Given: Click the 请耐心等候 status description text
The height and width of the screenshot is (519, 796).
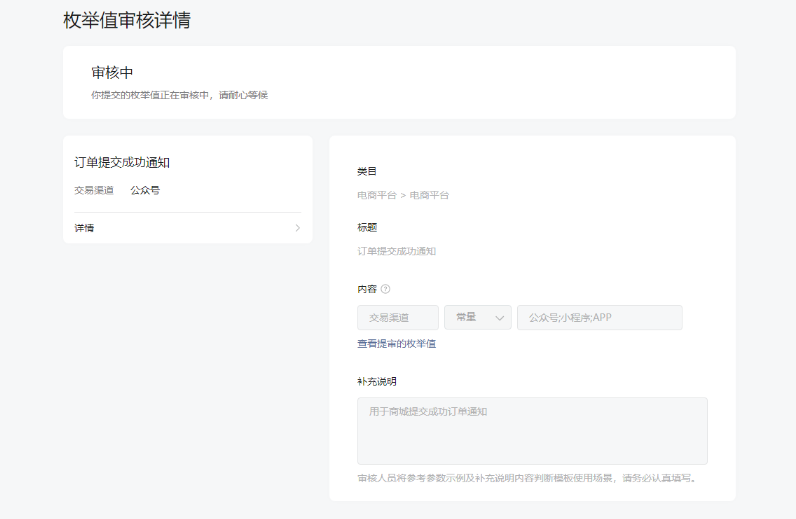Looking at the screenshot, I should (x=179, y=95).
